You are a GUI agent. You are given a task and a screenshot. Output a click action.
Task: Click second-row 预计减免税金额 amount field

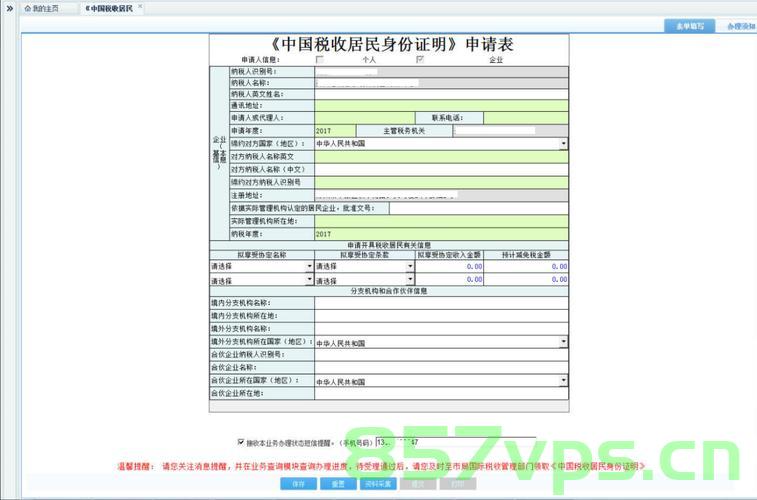(x=526, y=279)
